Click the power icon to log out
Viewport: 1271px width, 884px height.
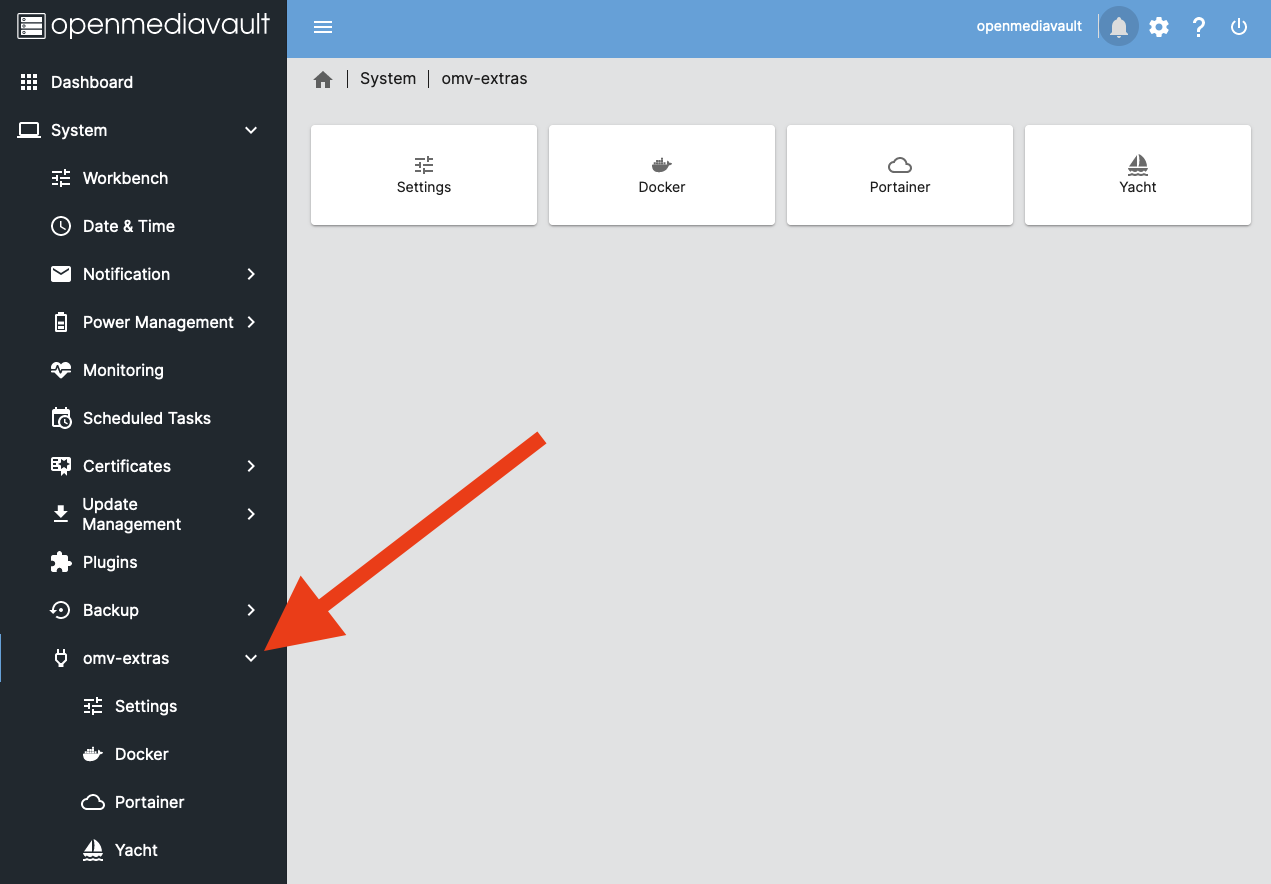click(1238, 26)
